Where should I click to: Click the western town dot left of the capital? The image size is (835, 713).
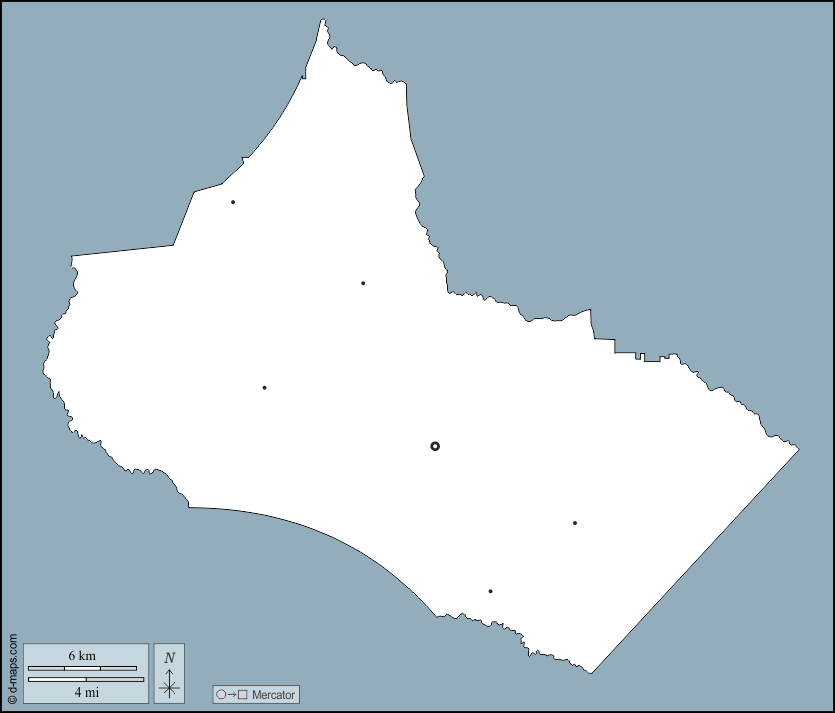point(264,387)
